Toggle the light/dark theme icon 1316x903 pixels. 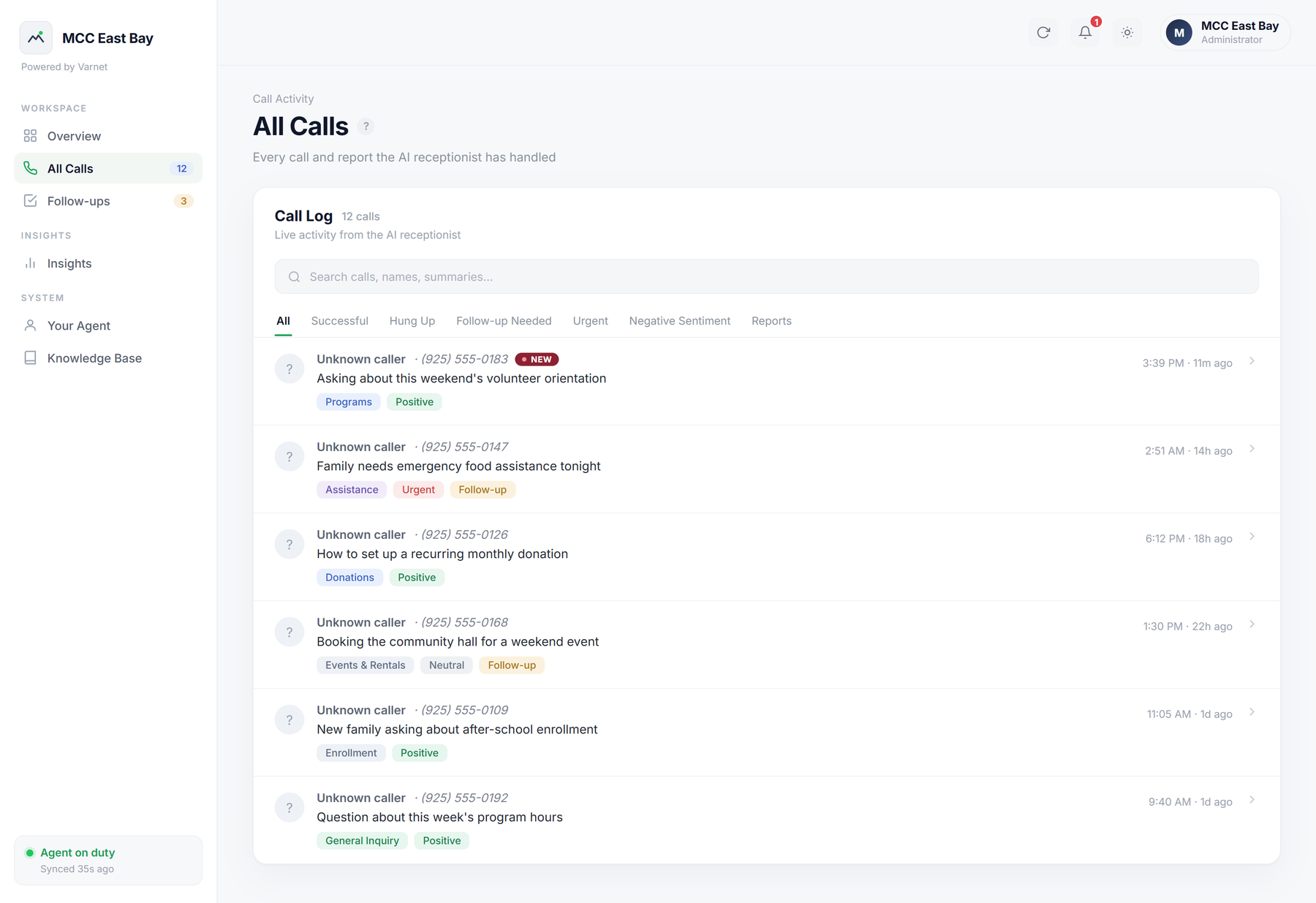point(1127,32)
